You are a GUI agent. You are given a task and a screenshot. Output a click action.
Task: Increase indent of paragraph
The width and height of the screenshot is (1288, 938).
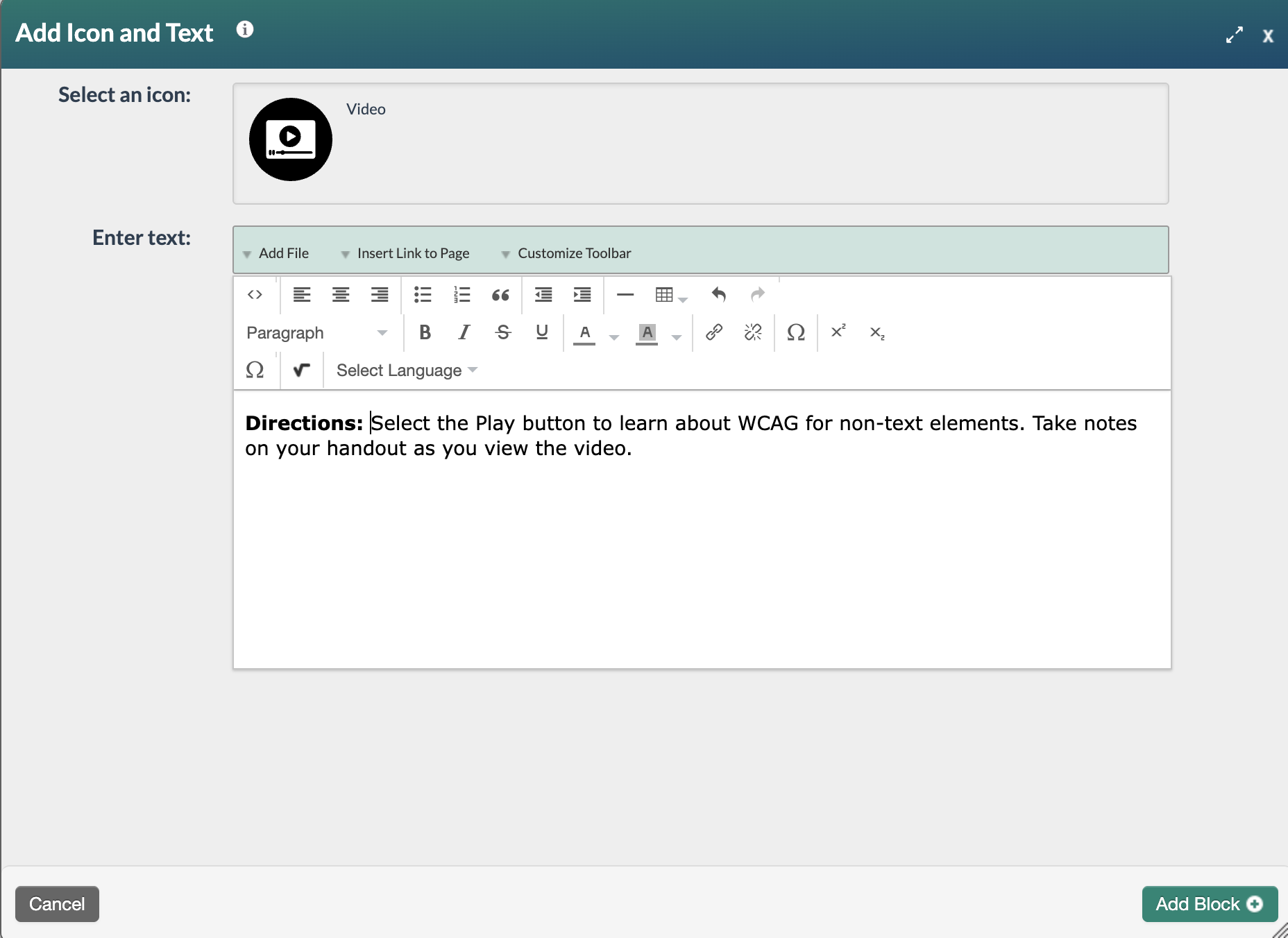pyautogui.click(x=582, y=295)
